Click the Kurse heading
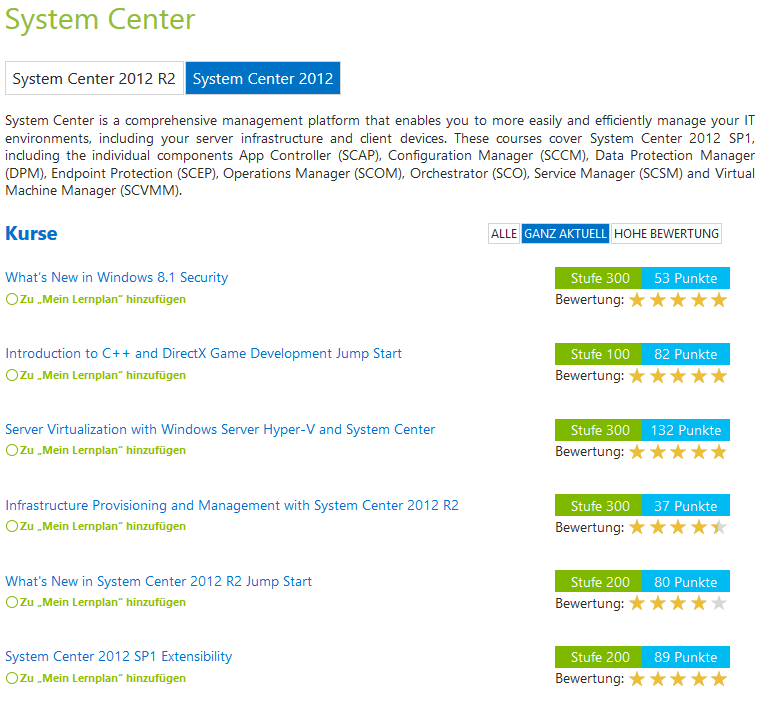The height and width of the screenshot is (714, 769). point(31,233)
